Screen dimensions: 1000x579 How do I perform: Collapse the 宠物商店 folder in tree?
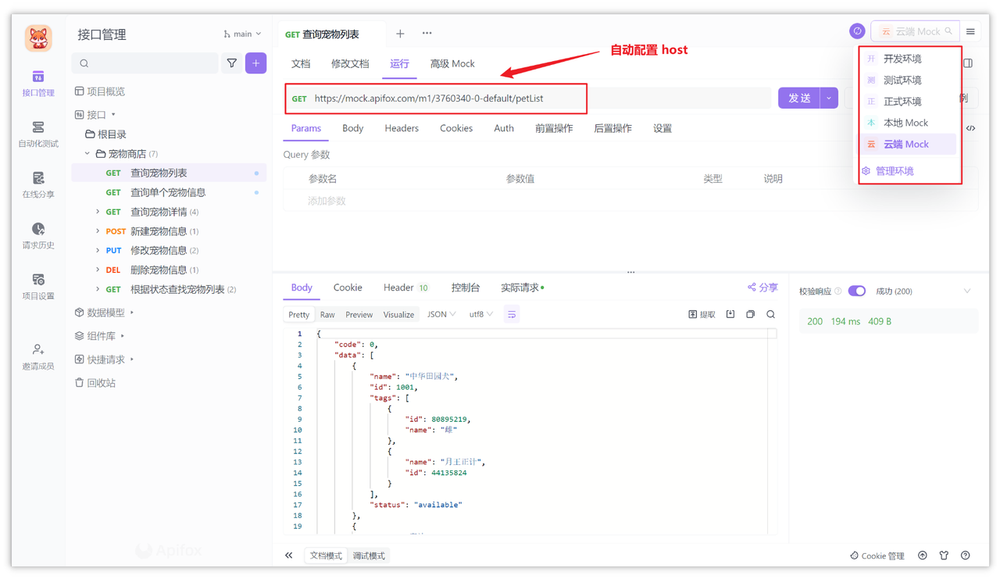[x=88, y=153]
